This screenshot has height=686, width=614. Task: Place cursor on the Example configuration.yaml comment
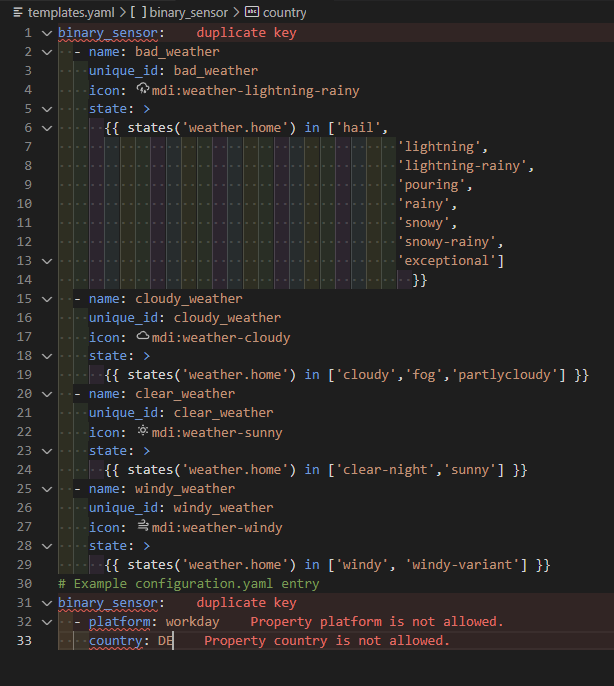[x=188, y=584]
